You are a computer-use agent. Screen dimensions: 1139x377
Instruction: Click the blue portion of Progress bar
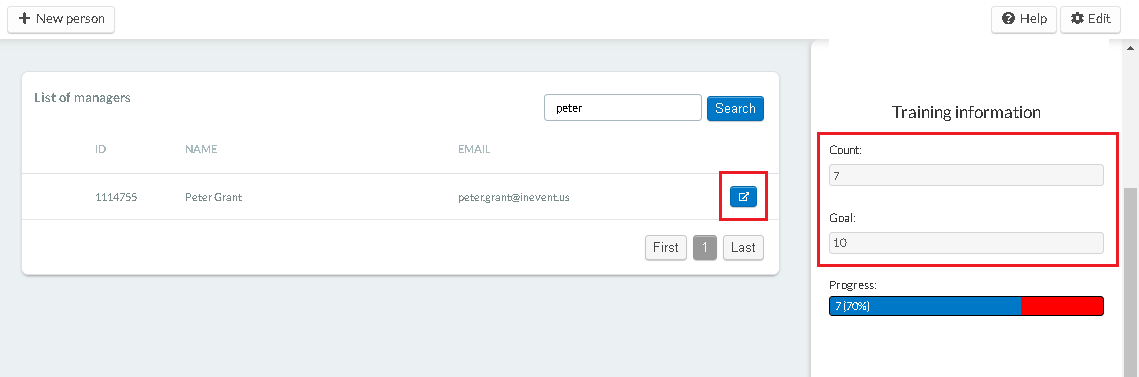point(925,306)
